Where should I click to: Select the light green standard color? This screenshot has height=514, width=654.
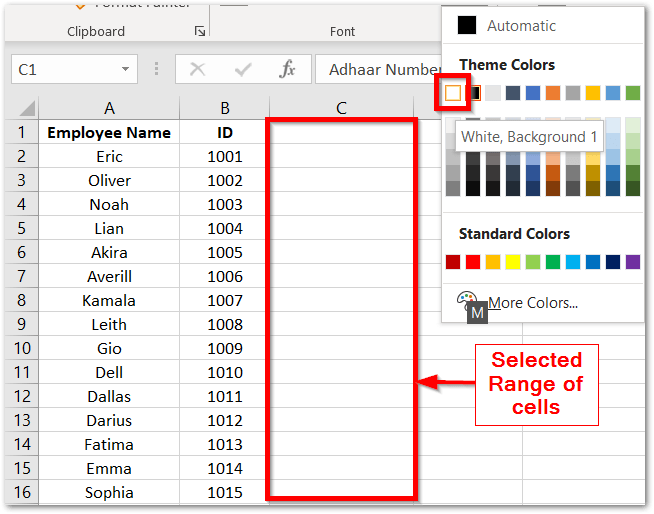click(533, 262)
